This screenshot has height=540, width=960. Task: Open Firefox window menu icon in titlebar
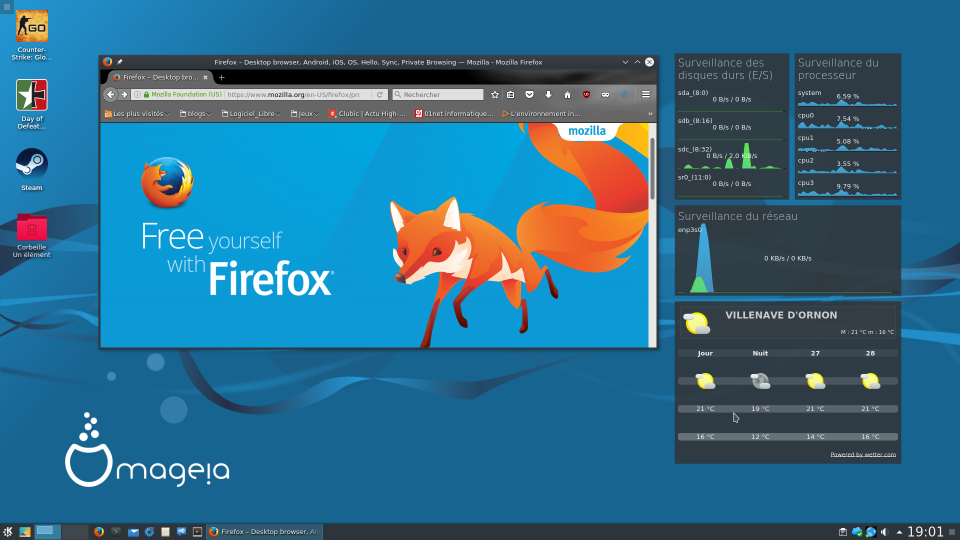[x=108, y=62]
